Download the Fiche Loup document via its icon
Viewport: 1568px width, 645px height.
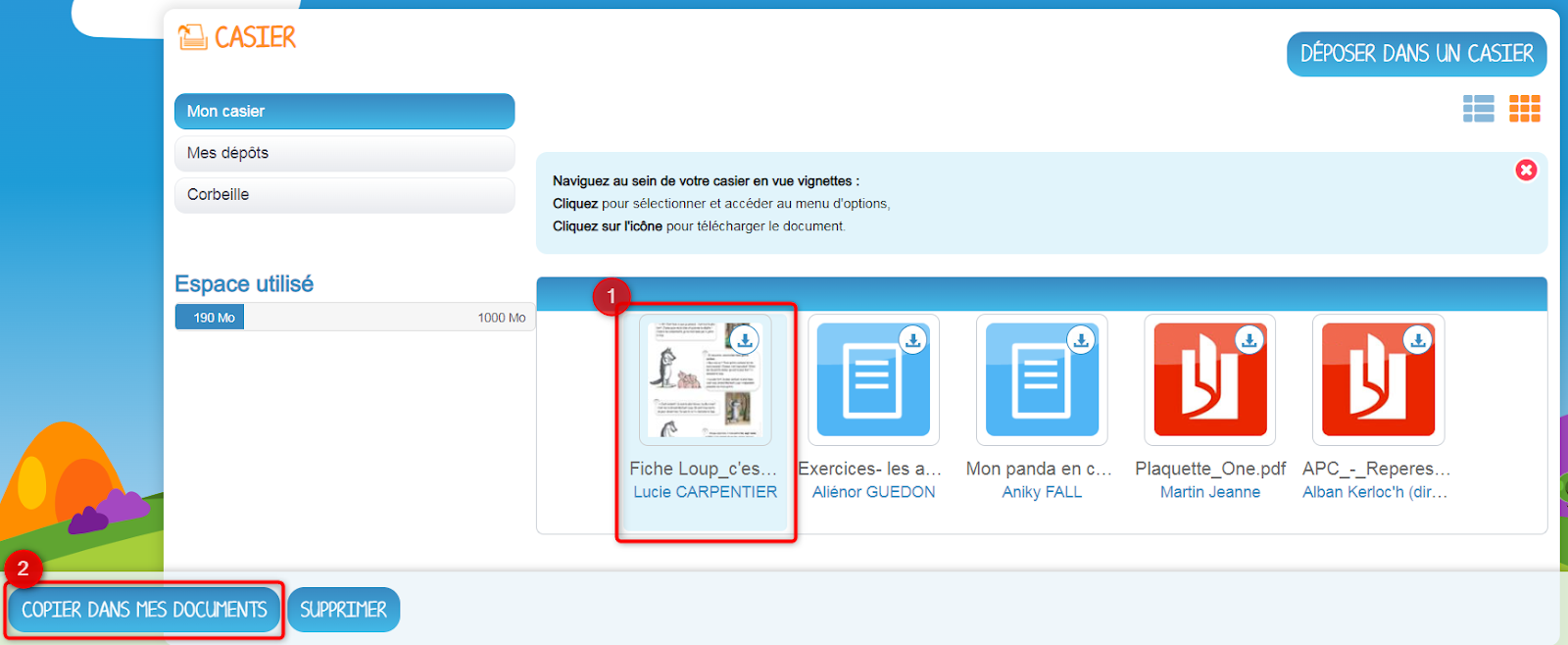click(x=745, y=340)
